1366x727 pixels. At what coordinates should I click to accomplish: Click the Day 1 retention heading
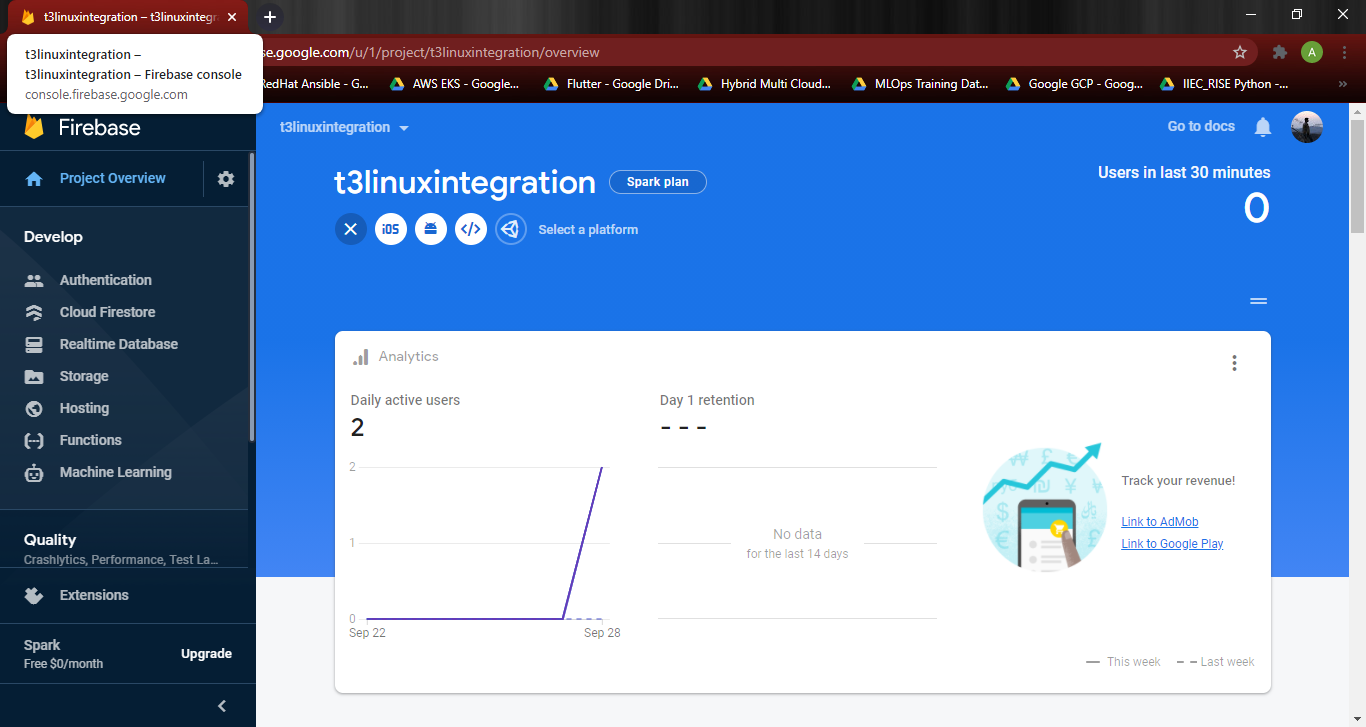[x=707, y=400]
